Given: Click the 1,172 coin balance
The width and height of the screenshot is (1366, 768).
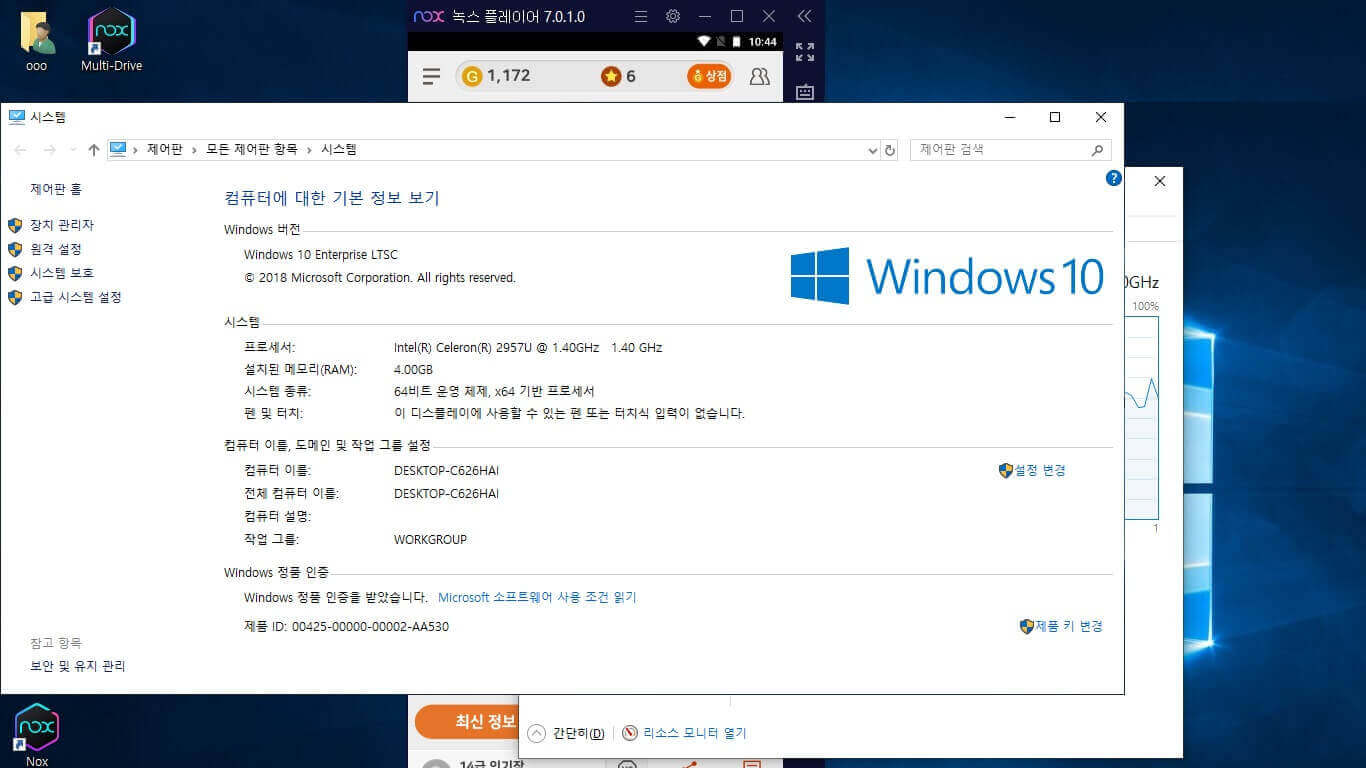Looking at the screenshot, I should pos(508,76).
